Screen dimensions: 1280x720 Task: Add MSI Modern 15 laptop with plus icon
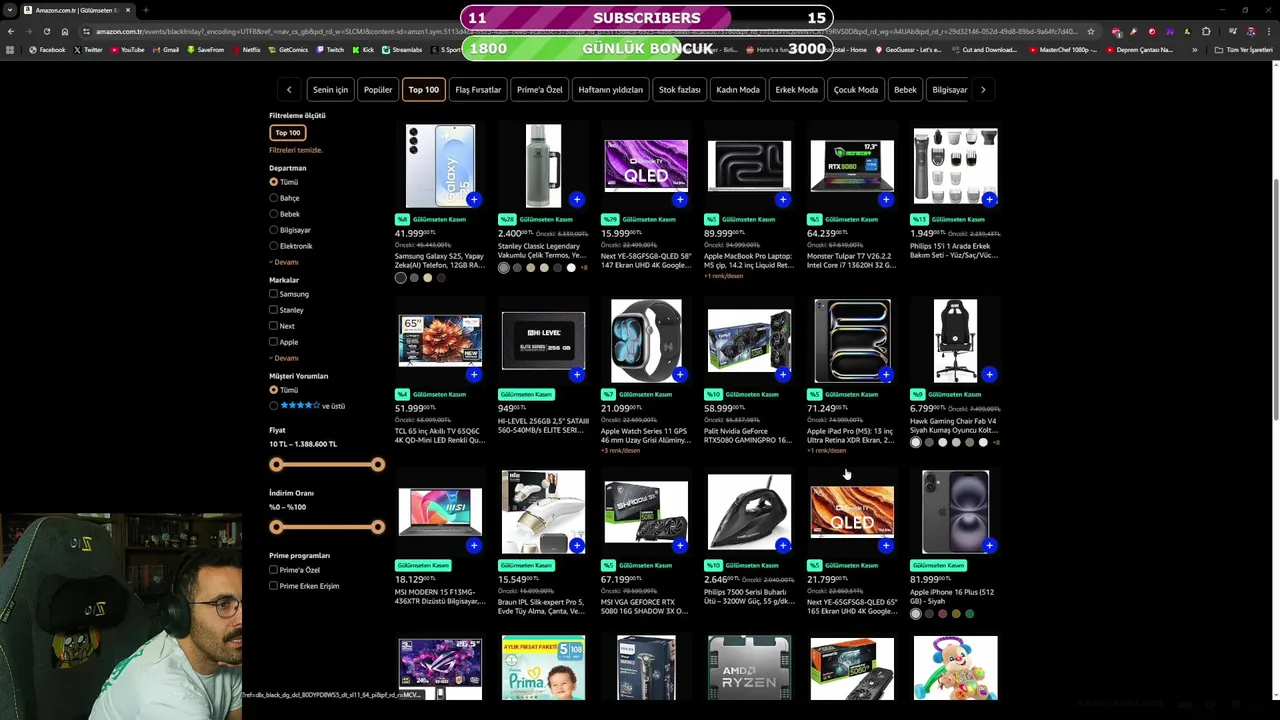474,545
